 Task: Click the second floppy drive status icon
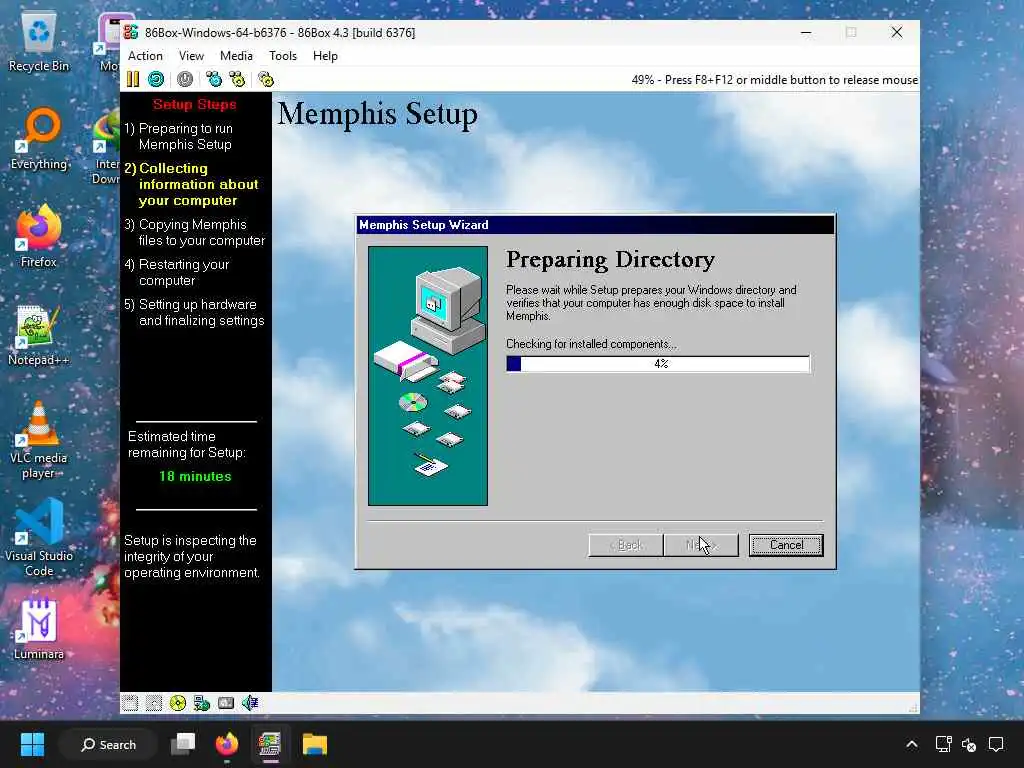point(153,703)
